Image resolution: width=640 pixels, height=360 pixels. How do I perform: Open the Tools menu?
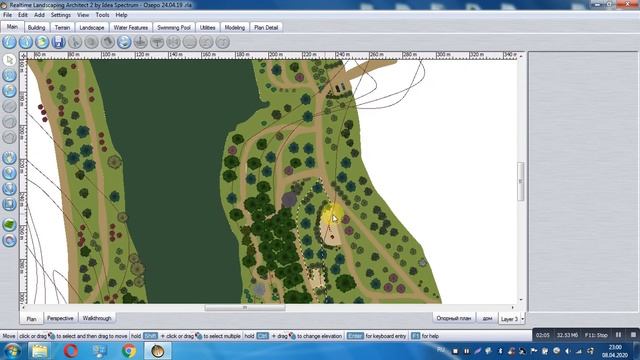(x=102, y=15)
